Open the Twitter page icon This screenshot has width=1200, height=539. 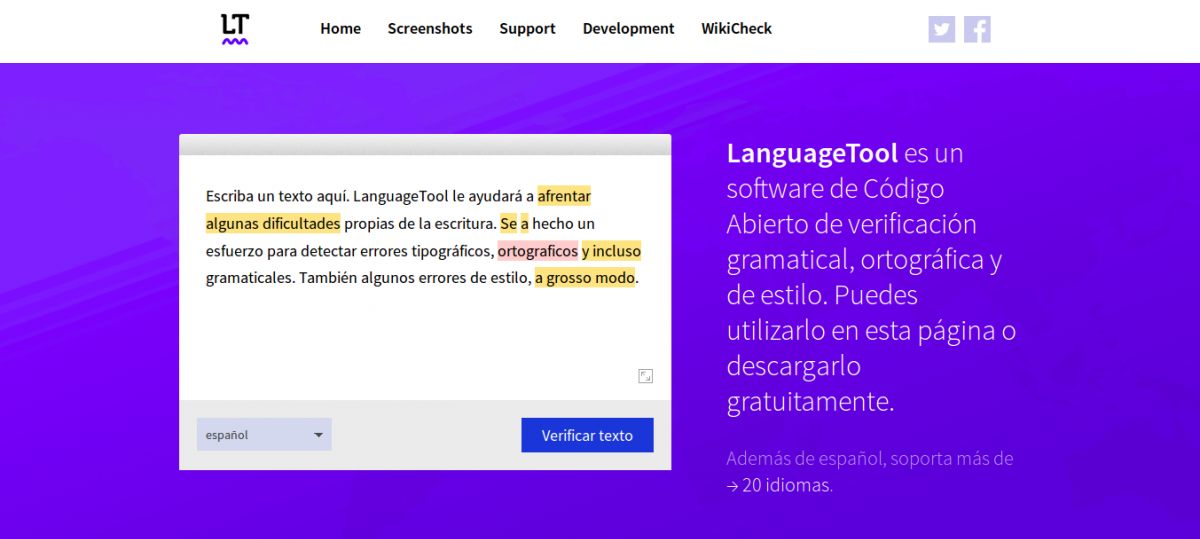[x=941, y=29]
